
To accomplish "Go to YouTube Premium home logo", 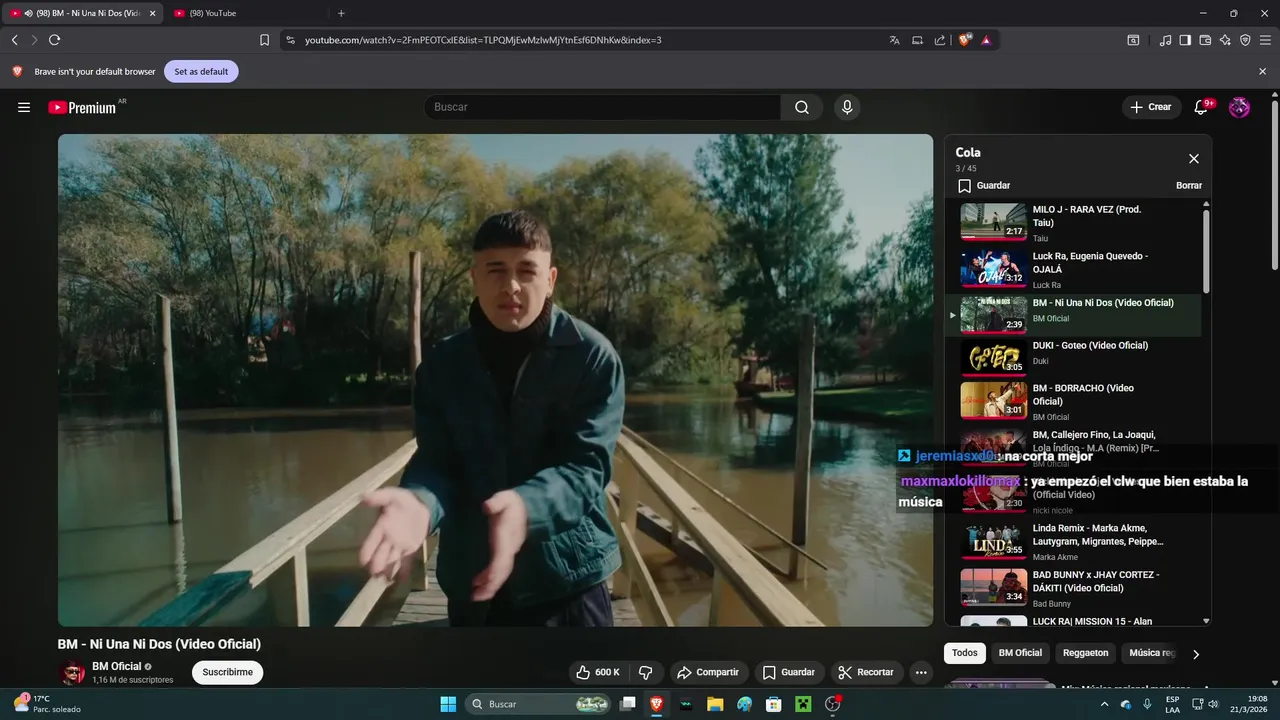I will click(82, 107).
